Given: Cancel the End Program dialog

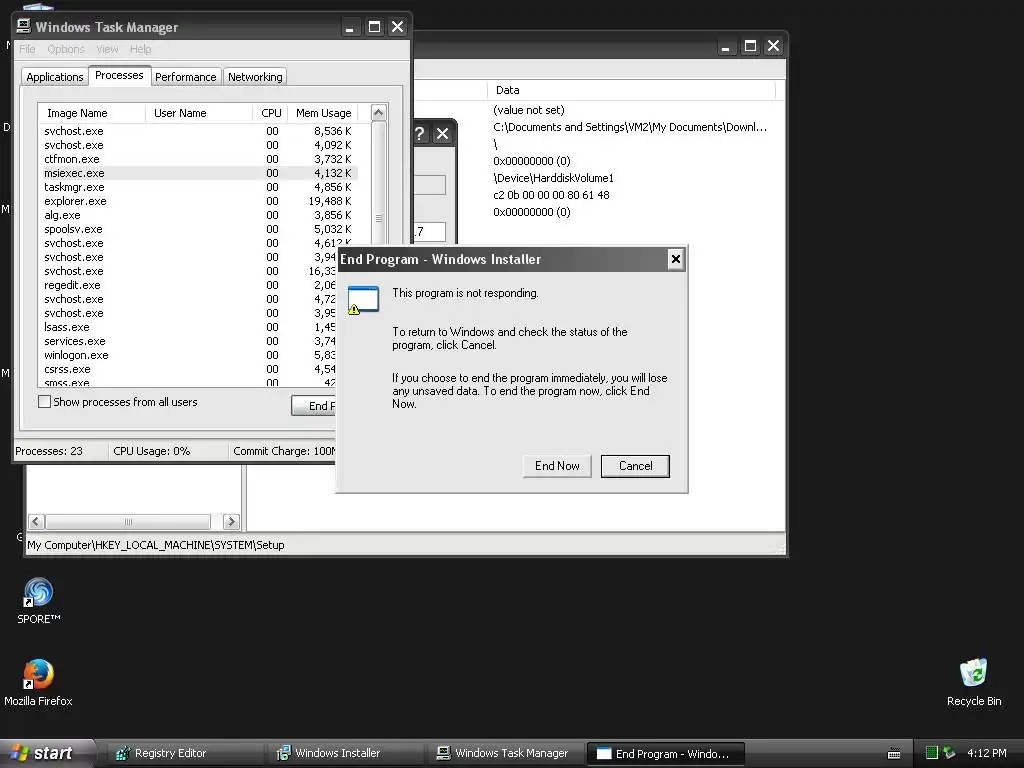Looking at the screenshot, I should tap(635, 466).
